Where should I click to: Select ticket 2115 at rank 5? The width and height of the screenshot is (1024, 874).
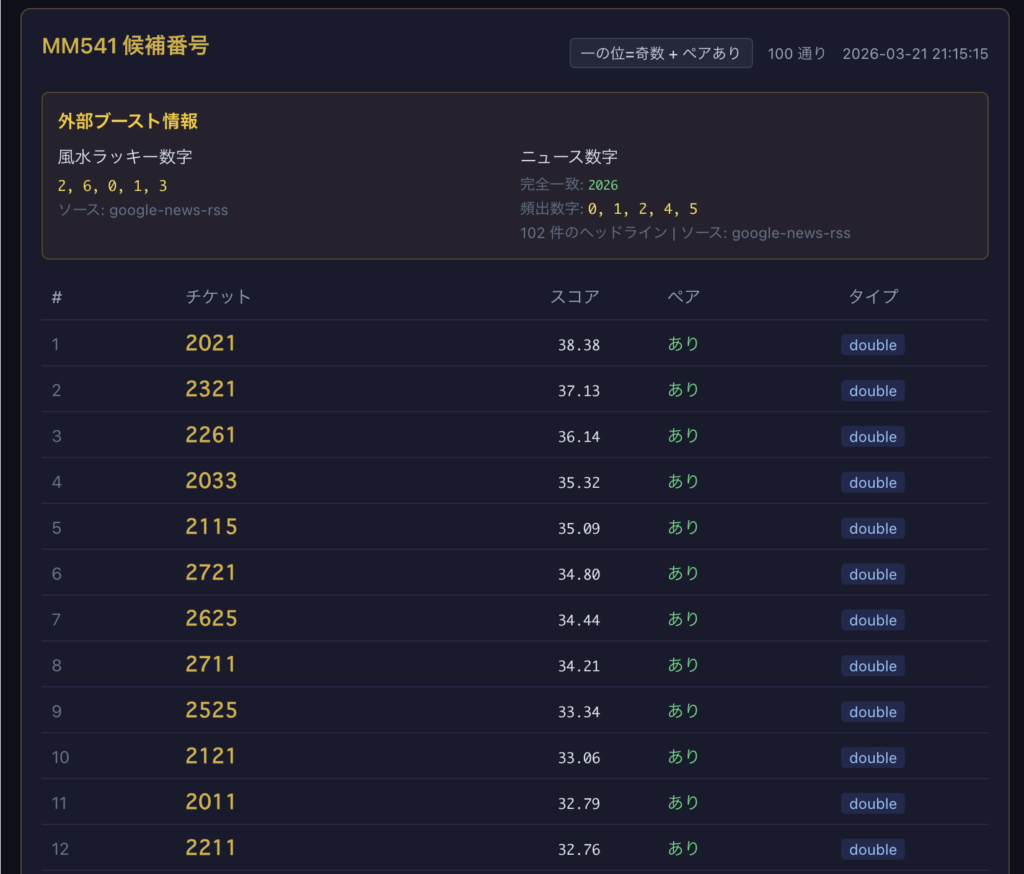pyautogui.click(x=210, y=528)
